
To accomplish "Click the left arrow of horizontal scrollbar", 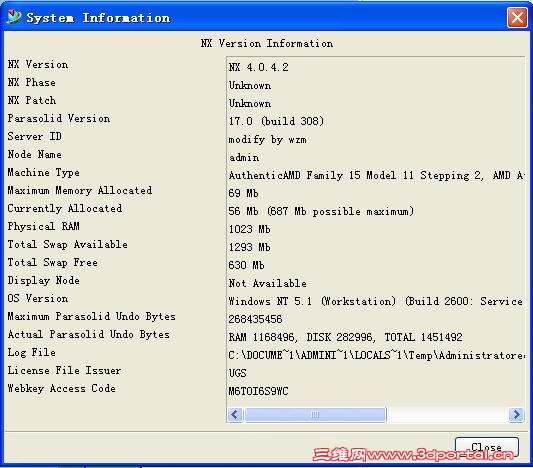I will tap(235, 415).
